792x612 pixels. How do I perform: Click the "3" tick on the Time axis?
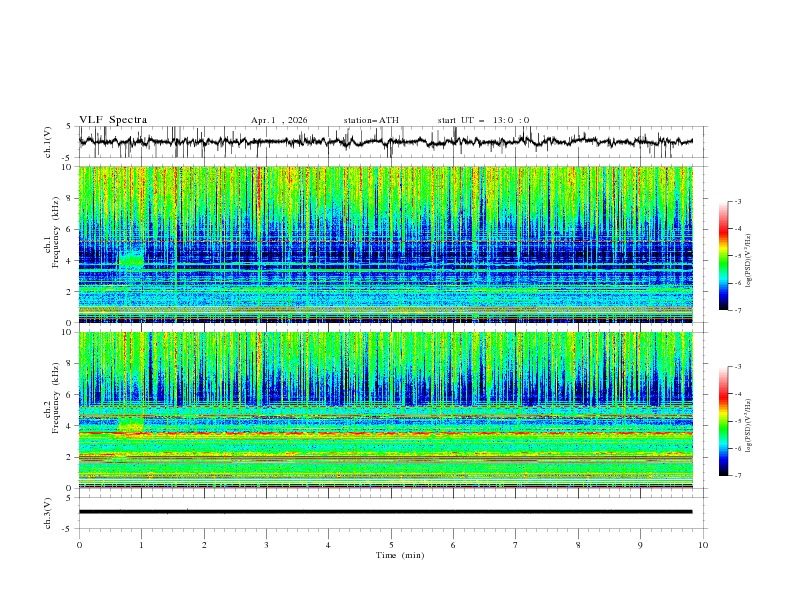[x=266, y=545]
